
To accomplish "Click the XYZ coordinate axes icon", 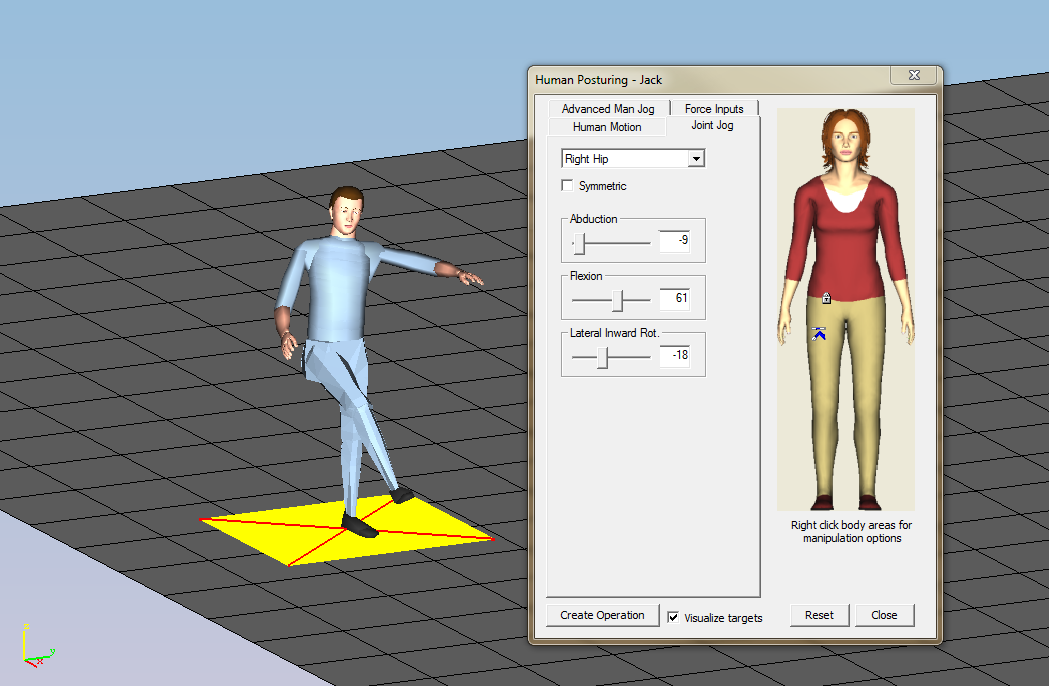I will pyautogui.click(x=37, y=647).
